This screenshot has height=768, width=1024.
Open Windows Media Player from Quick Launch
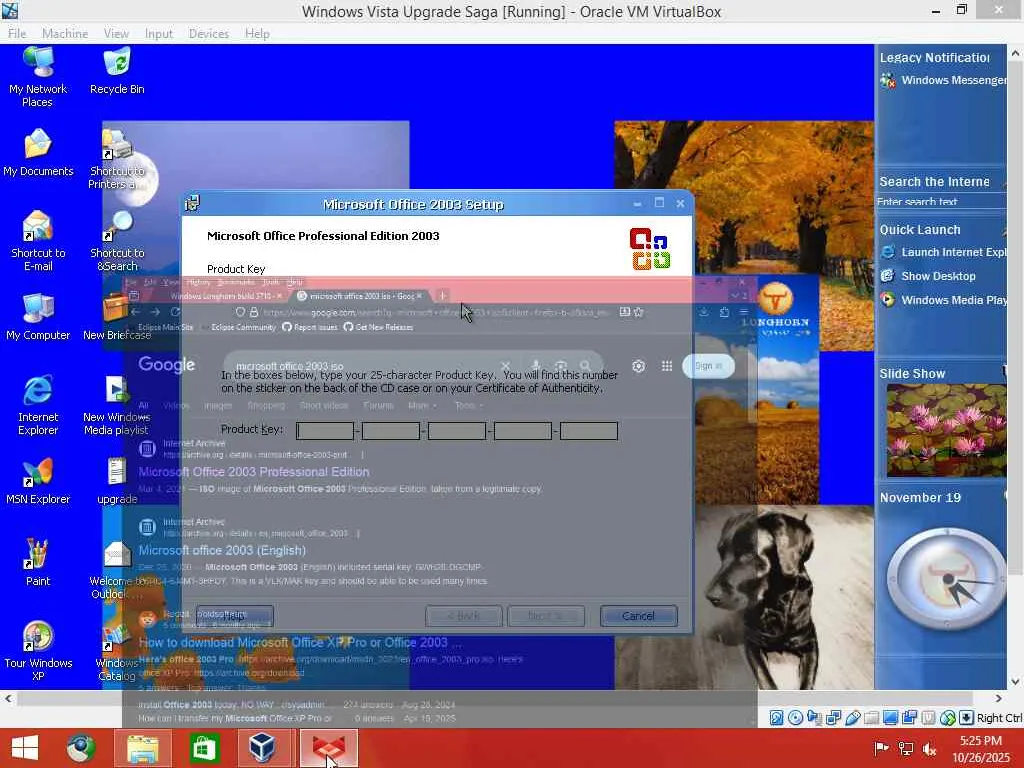943,300
